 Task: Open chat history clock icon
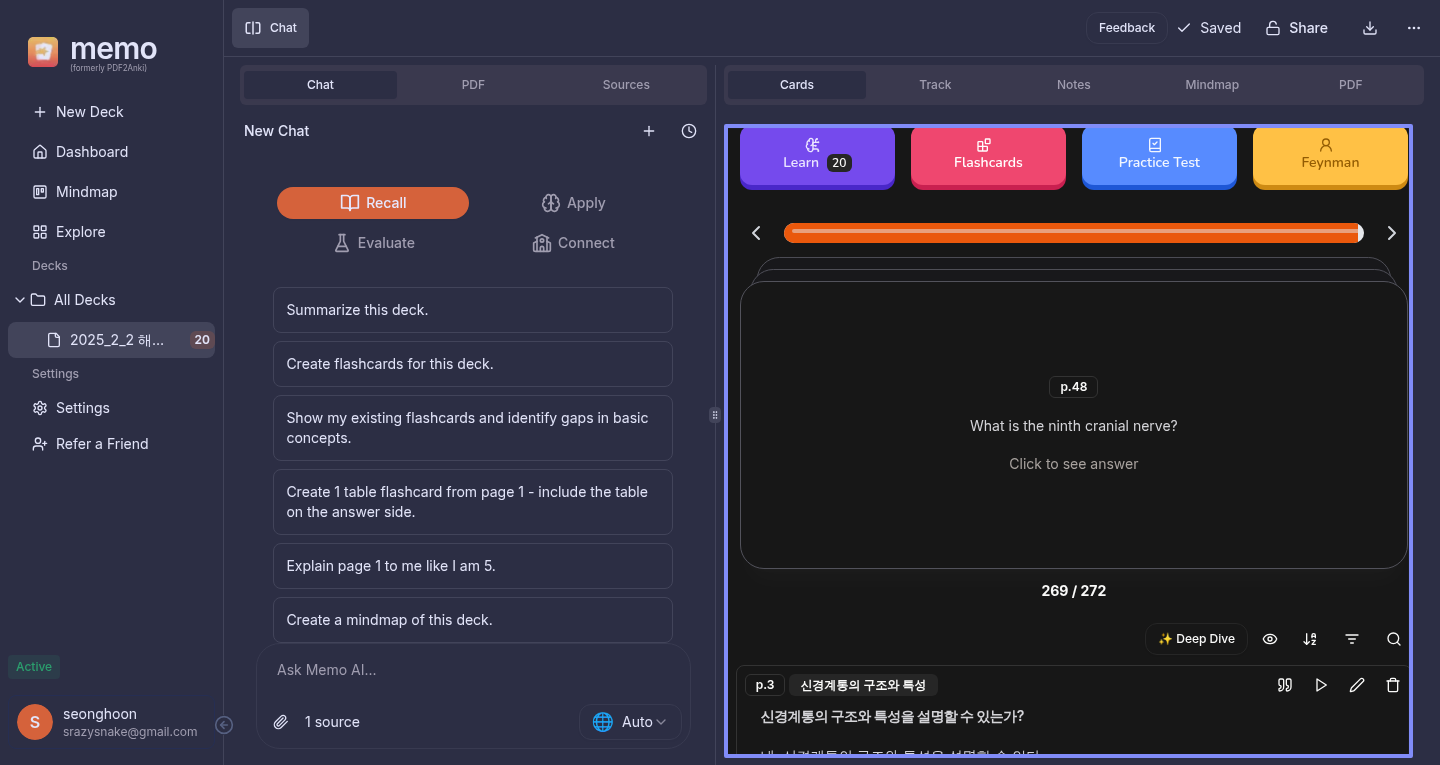[x=689, y=131]
